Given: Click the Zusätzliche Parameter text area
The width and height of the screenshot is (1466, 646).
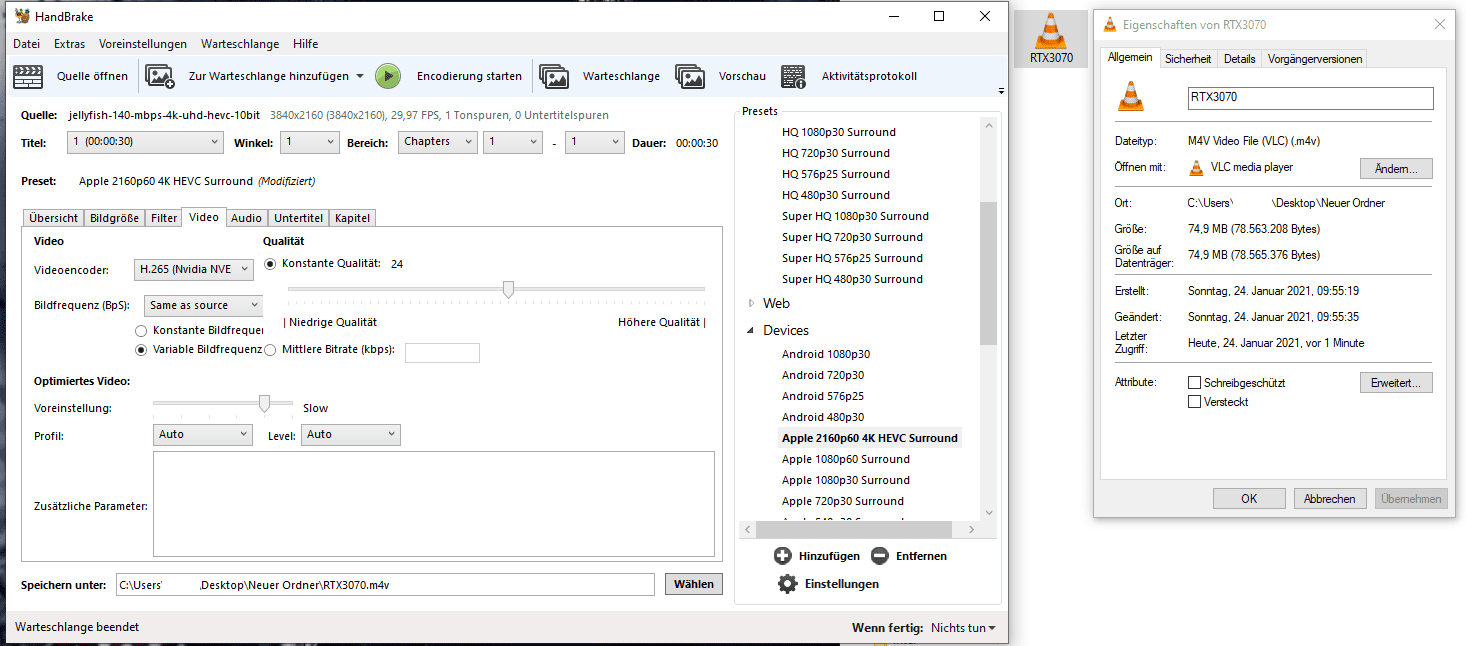Looking at the screenshot, I should coord(434,504).
